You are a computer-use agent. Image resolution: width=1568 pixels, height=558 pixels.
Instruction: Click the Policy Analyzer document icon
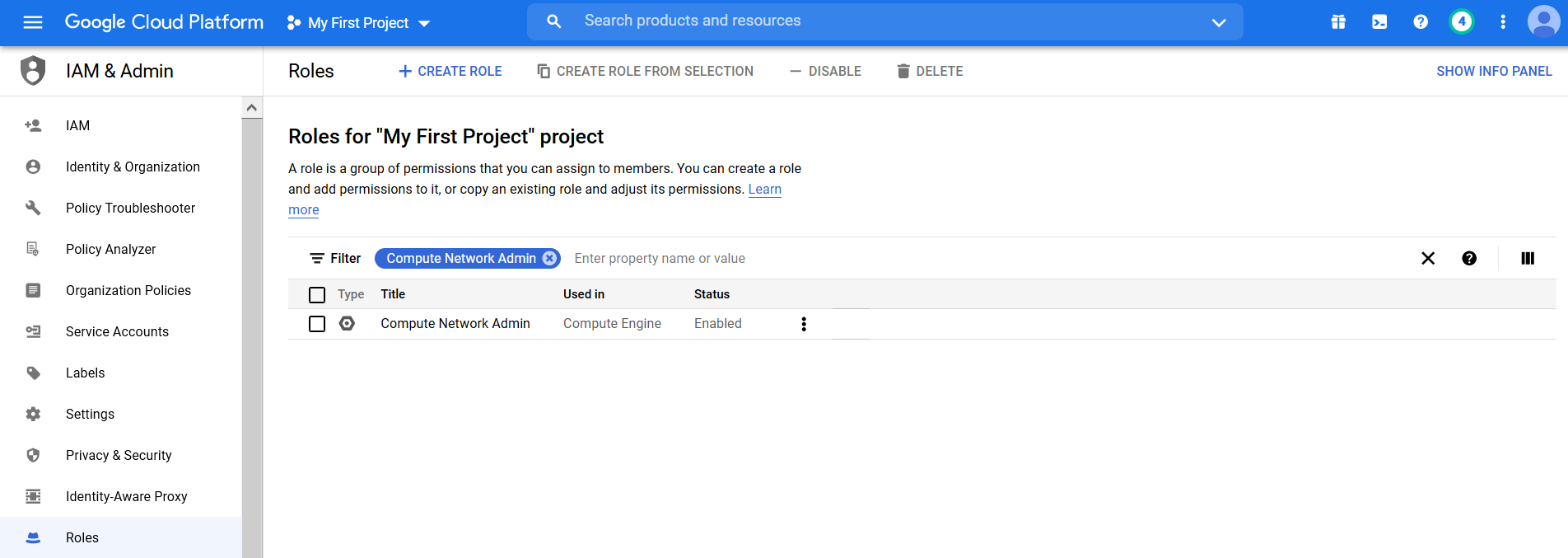(33, 249)
